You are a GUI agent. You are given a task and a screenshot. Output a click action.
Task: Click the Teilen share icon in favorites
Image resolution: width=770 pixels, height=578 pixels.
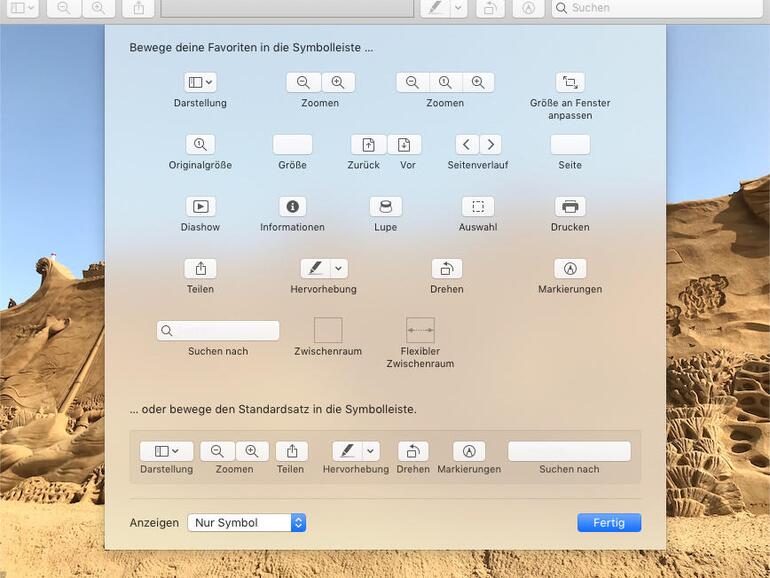pos(200,269)
